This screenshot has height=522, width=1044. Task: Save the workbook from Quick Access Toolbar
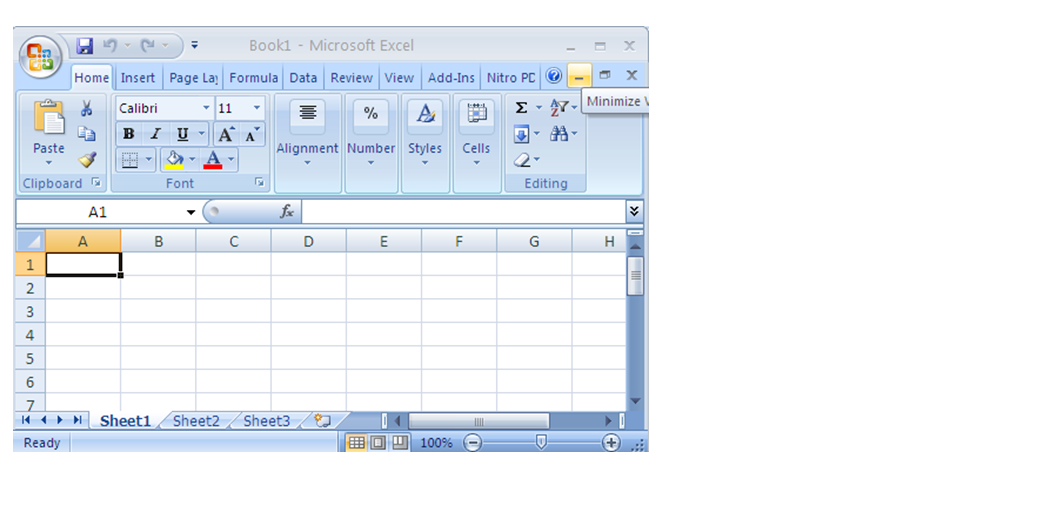pyautogui.click(x=85, y=46)
